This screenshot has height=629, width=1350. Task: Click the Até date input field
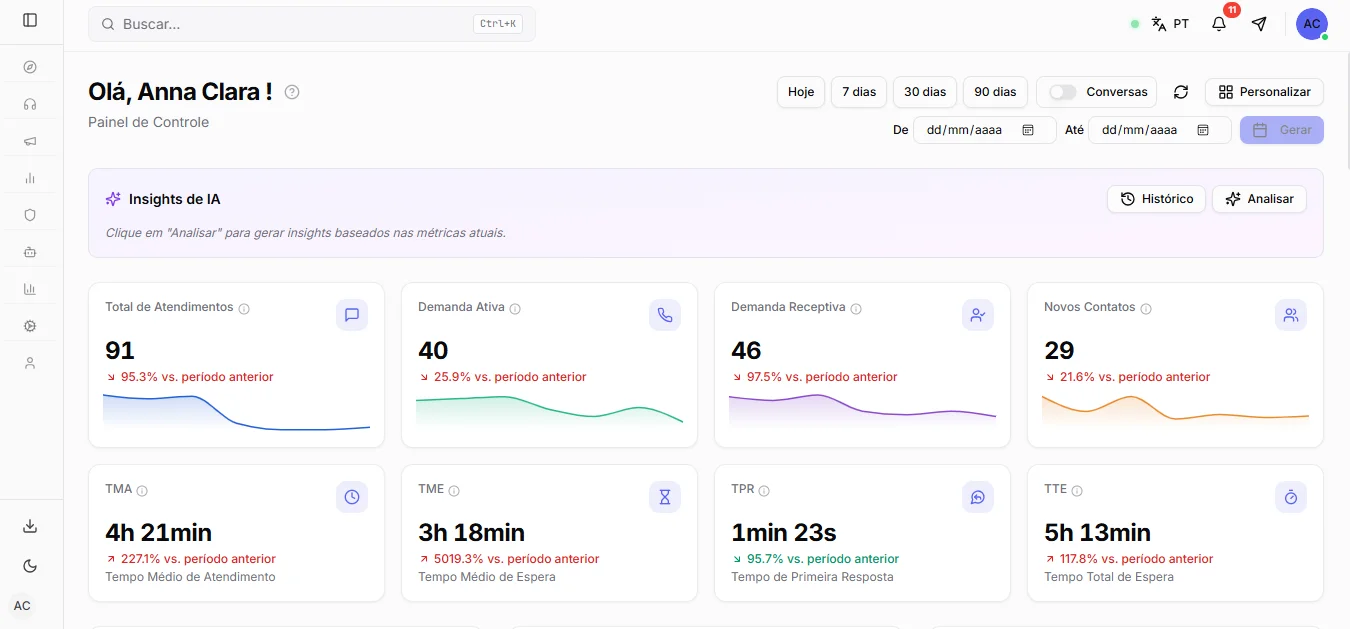point(1160,130)
